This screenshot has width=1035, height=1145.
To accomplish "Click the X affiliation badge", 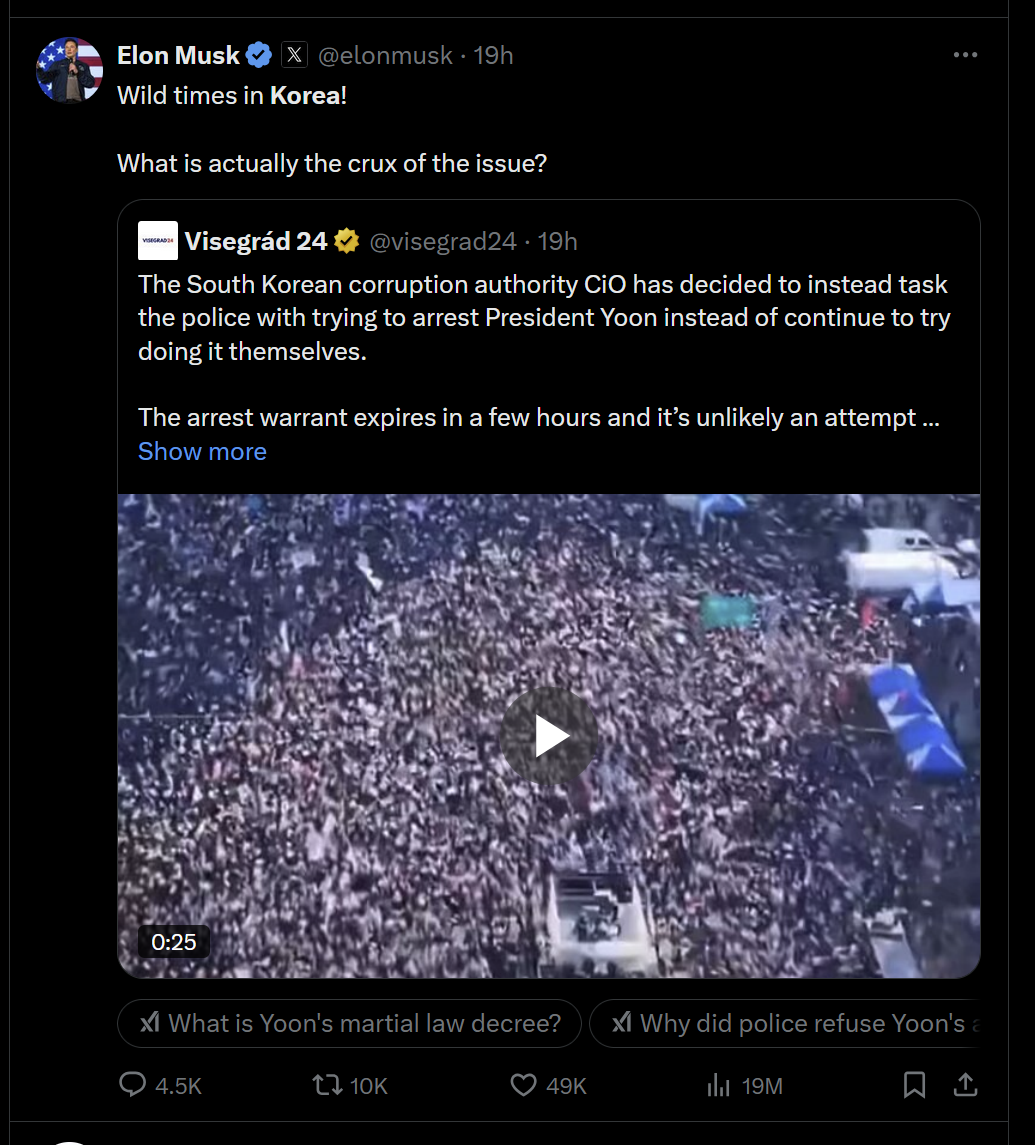I will (x=294, y=56).
